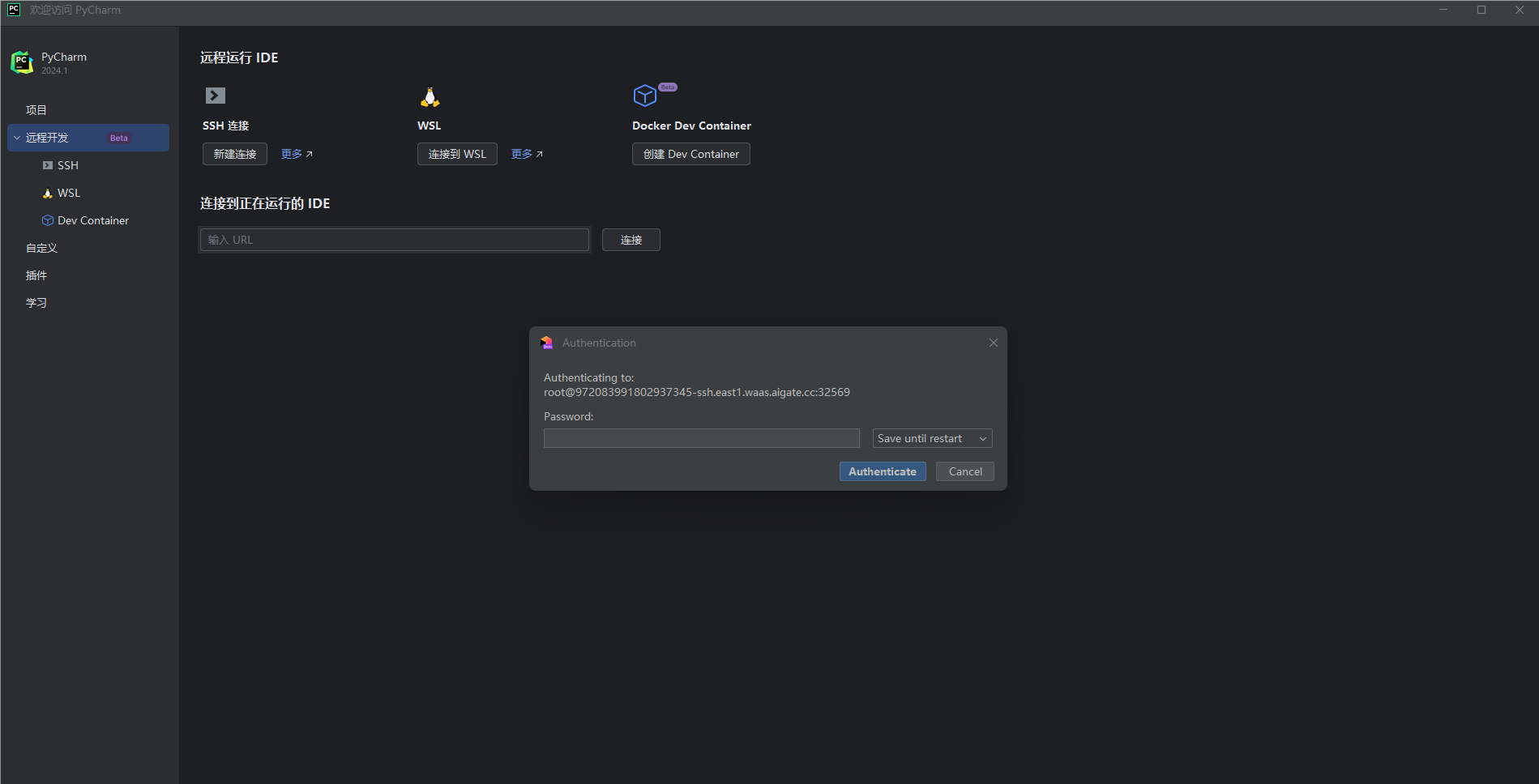Click the SSH terminal icon in main panel

[215, 96]
